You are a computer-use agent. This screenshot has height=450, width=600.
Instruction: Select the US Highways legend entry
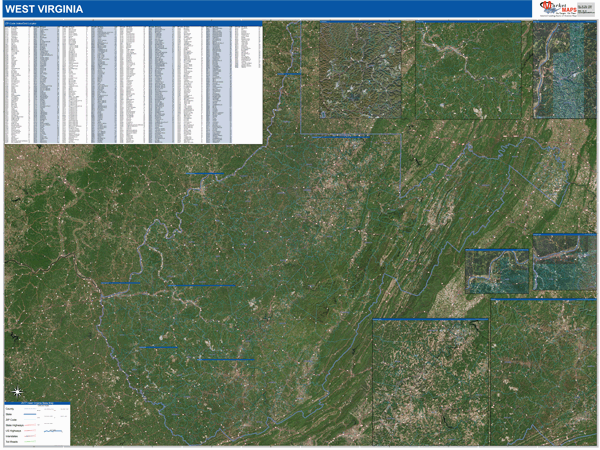pyautogui.click(x=13, y=430)
